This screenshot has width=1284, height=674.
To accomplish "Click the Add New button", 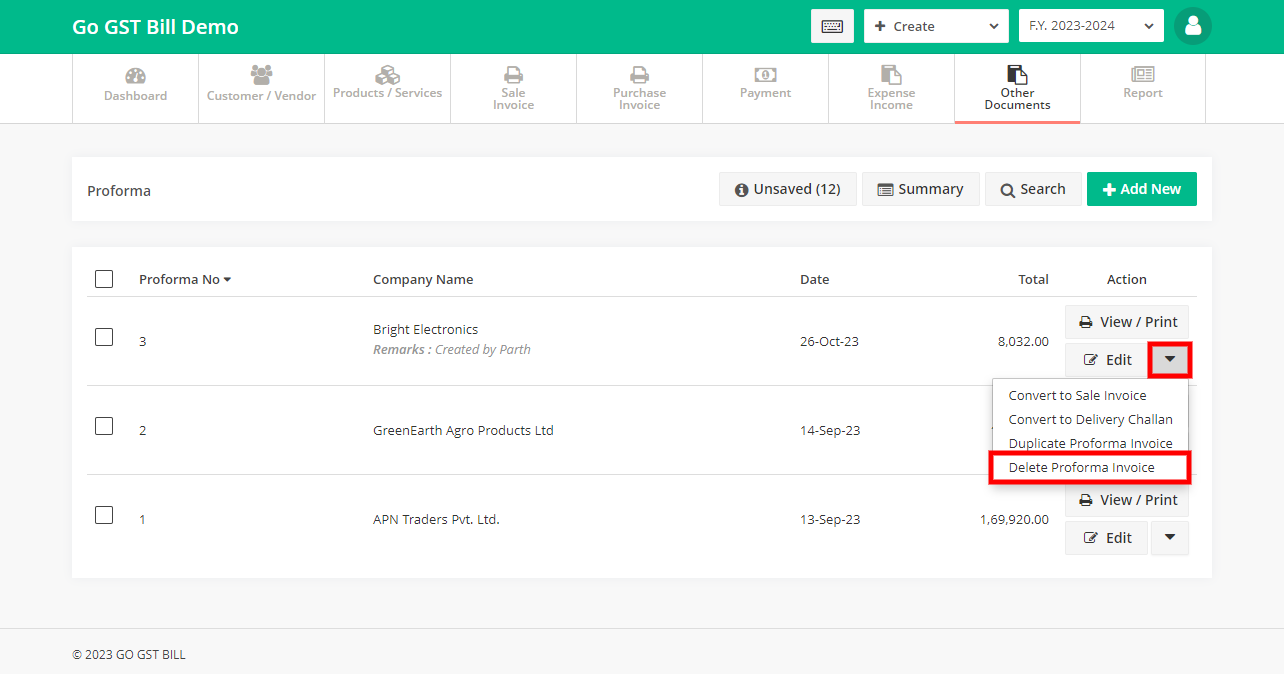I will pyautogui.click(x=1141, y=188).
